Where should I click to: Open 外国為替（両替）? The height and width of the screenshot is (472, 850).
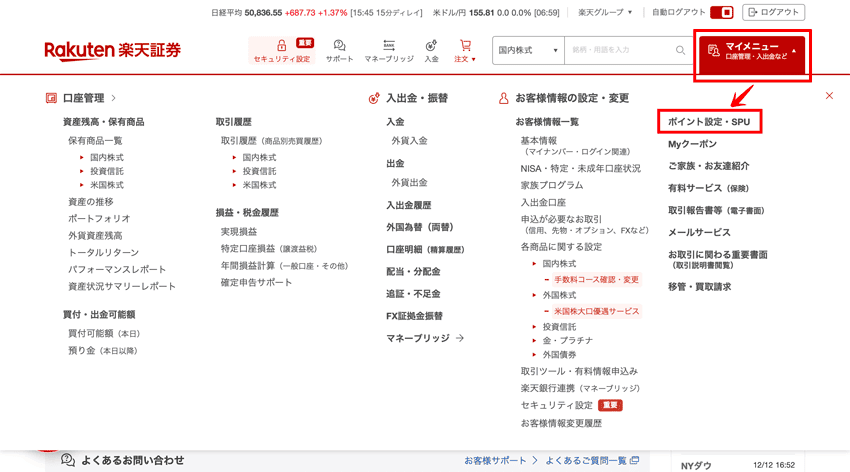point(420,228)
